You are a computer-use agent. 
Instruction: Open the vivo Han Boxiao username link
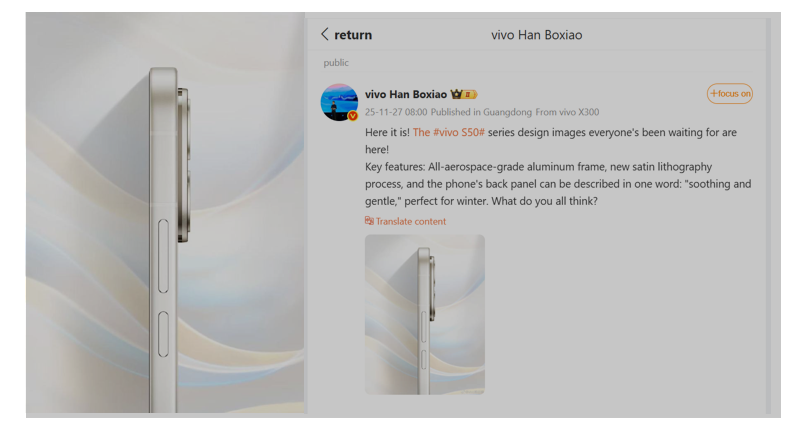pyautogui.click(x=406, y=94)
